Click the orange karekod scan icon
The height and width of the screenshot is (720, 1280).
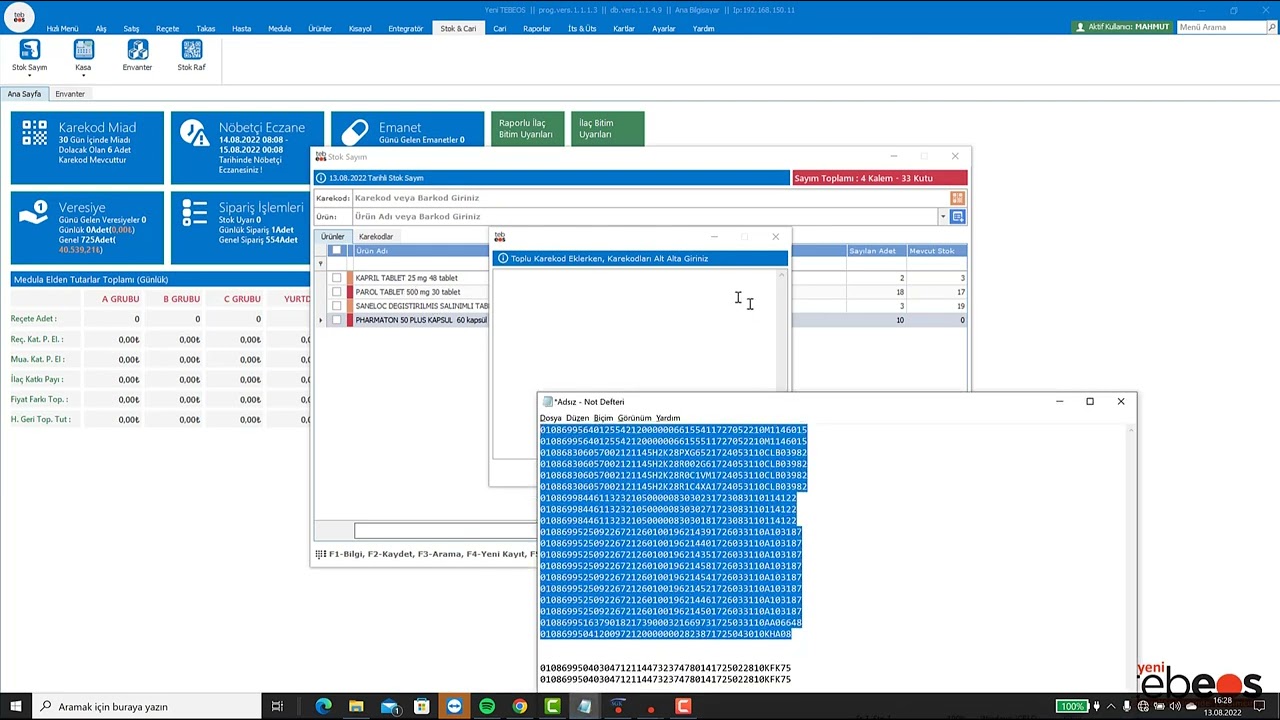pos(957,198)
